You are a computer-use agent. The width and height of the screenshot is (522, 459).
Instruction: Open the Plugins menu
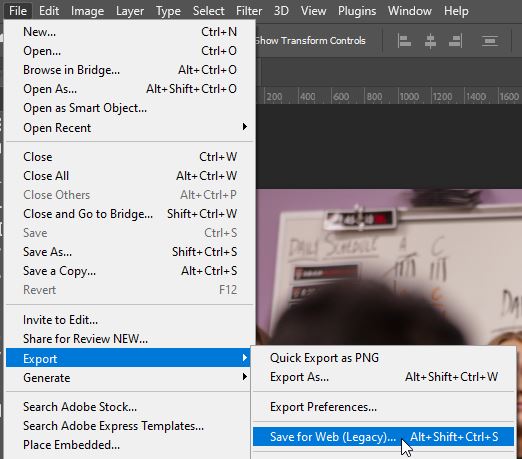pos(357,11)
